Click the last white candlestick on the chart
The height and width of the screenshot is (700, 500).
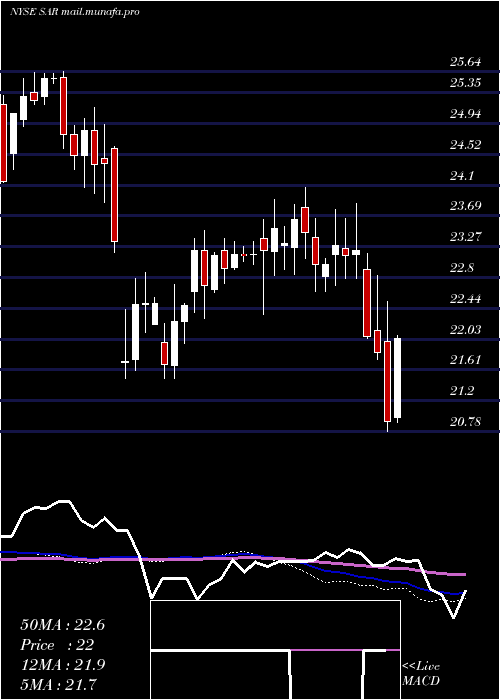pyautogui.click(x=397, y=378)
